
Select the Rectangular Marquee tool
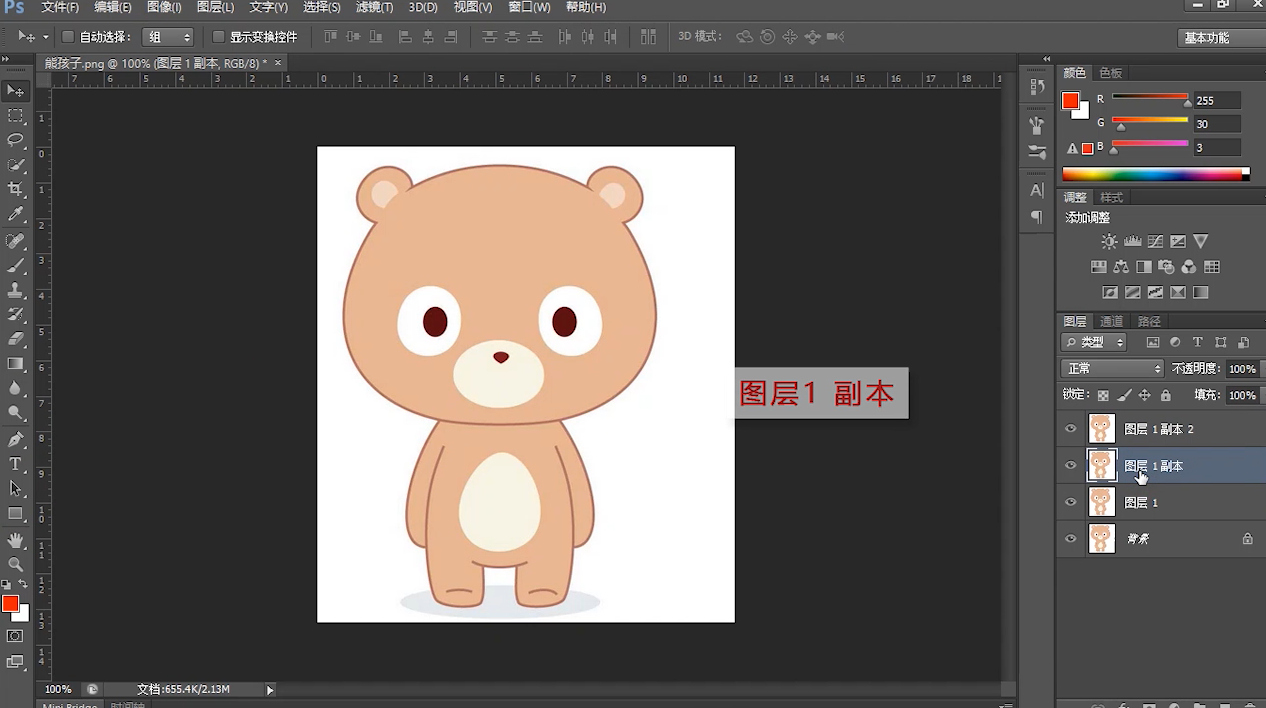[16, 116]
